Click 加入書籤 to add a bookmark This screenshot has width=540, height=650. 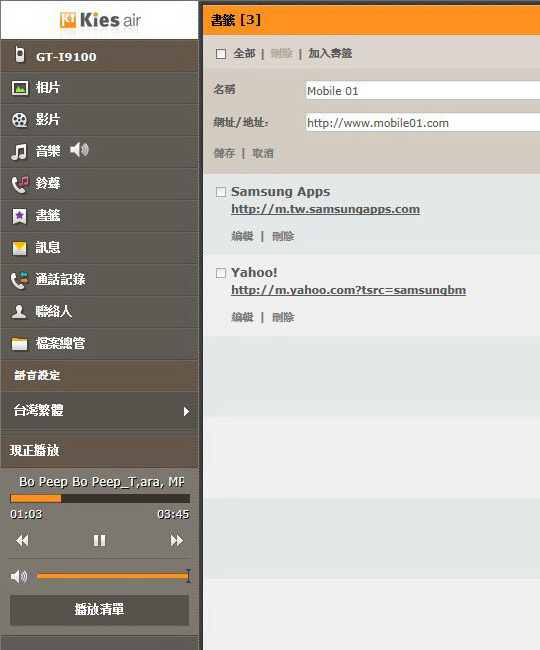[x=330, y=53]
